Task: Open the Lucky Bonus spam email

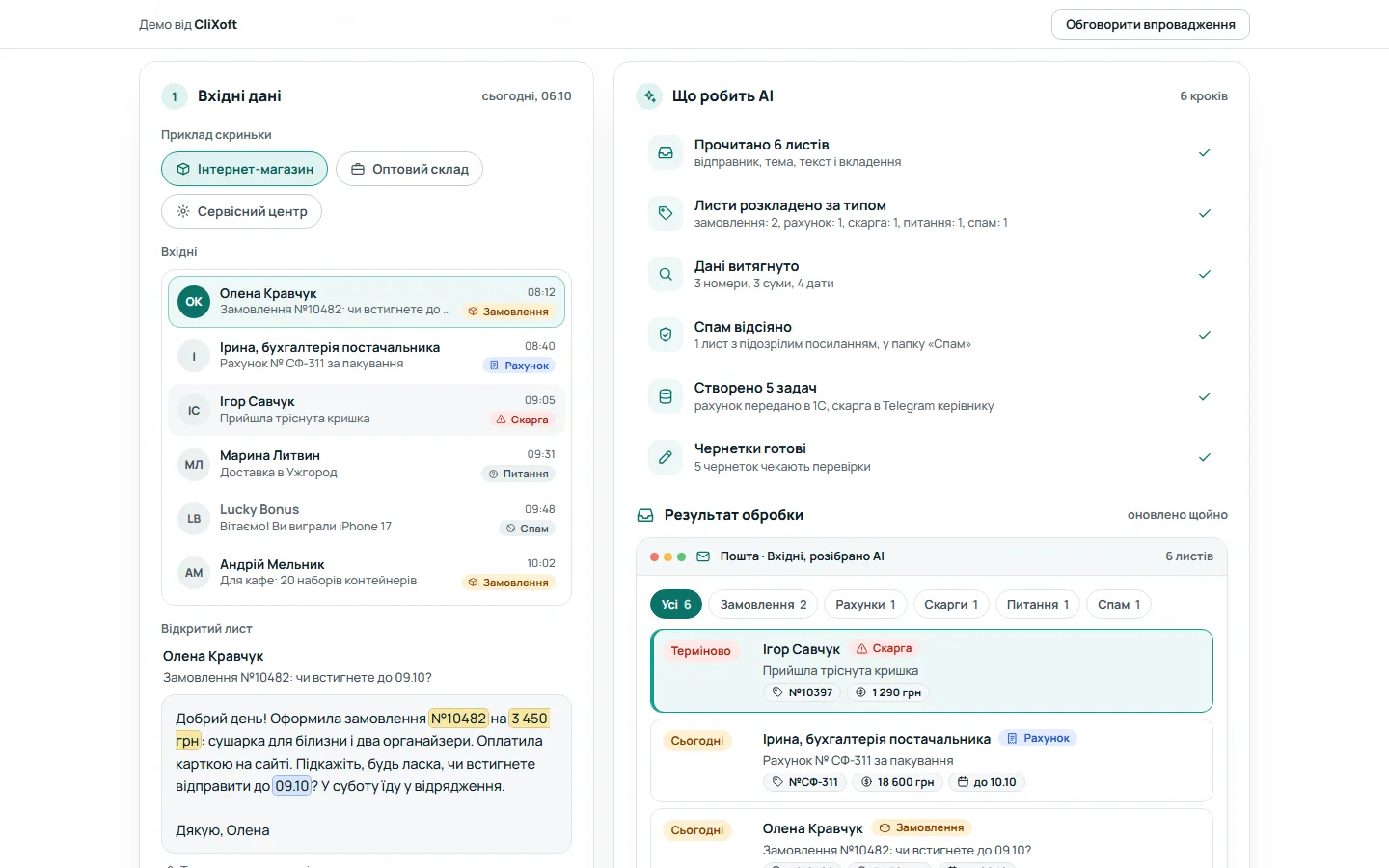Action: (x=367, y=518)
